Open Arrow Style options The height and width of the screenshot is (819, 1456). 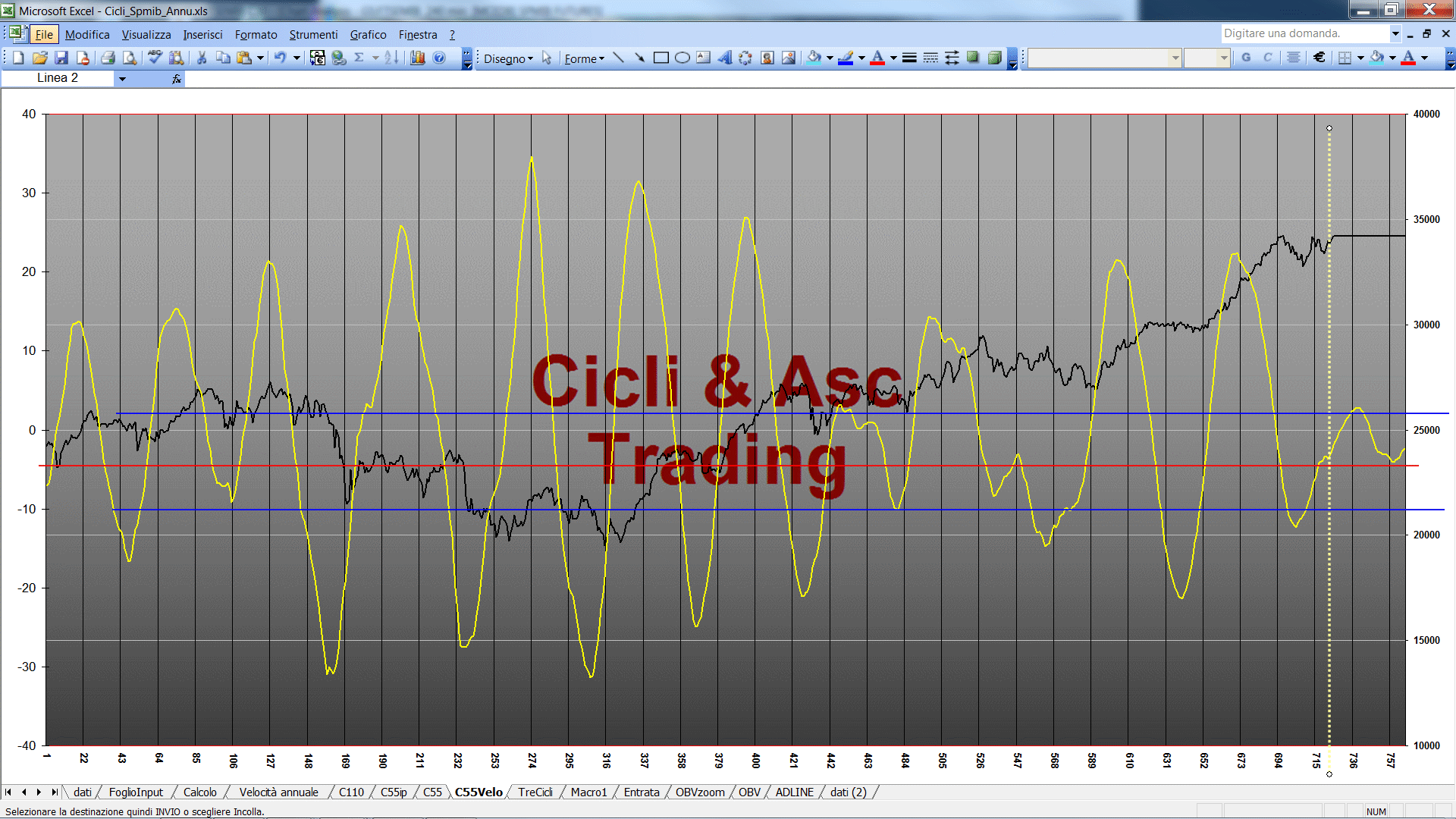pyautogui.click(x=952, y=58)
